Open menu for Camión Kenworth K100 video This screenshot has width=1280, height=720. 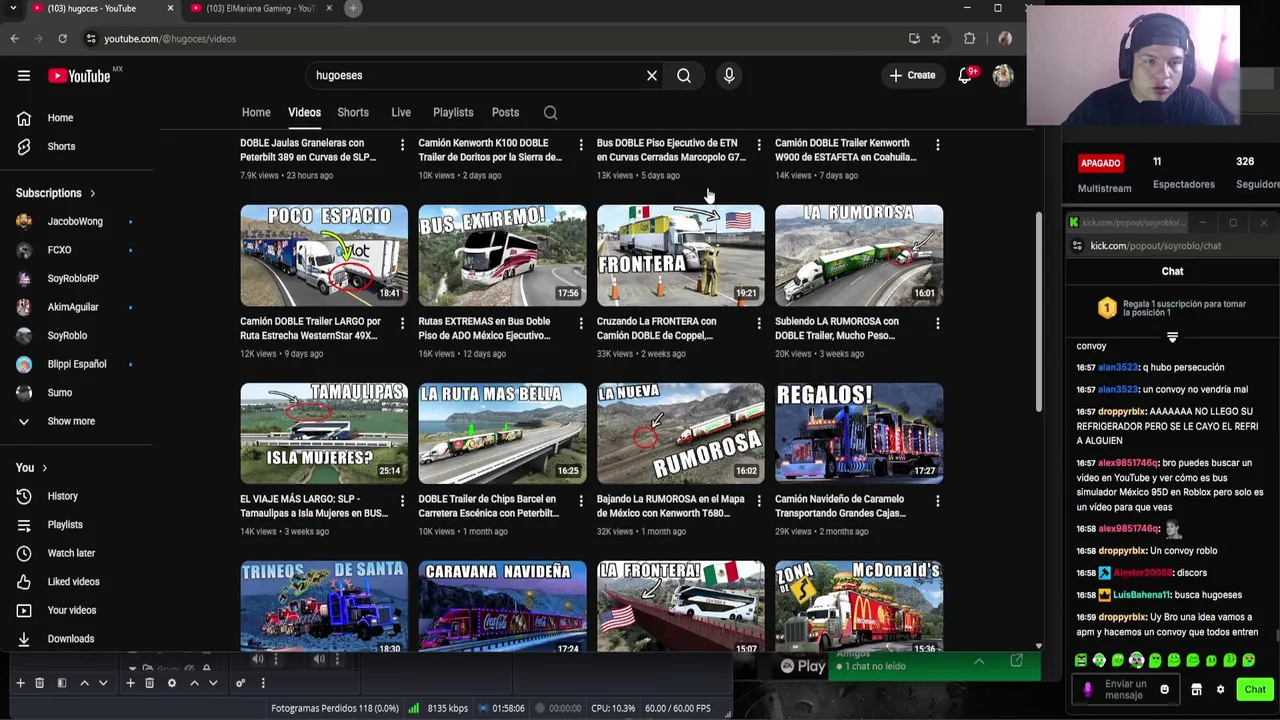580,145
